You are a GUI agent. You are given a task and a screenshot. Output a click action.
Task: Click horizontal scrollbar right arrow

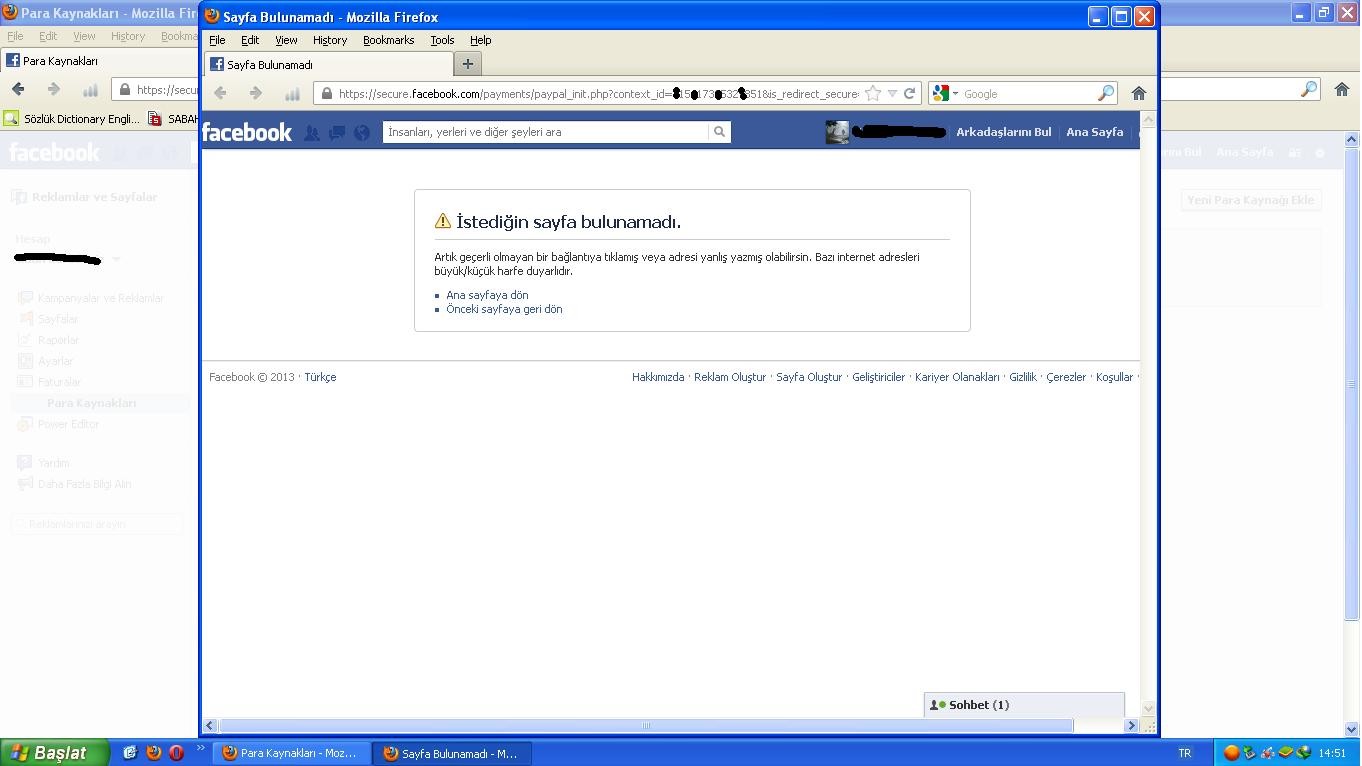point(1131,725)
